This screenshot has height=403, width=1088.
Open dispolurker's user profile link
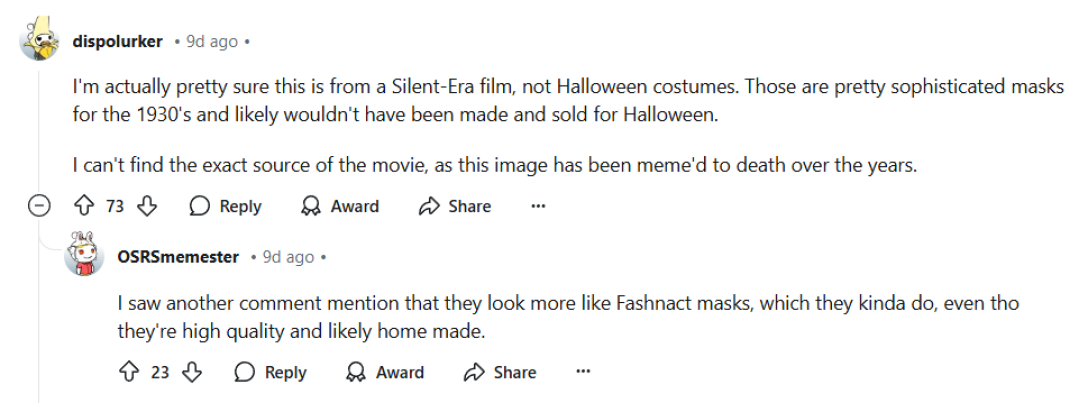(x=118, y=41)
